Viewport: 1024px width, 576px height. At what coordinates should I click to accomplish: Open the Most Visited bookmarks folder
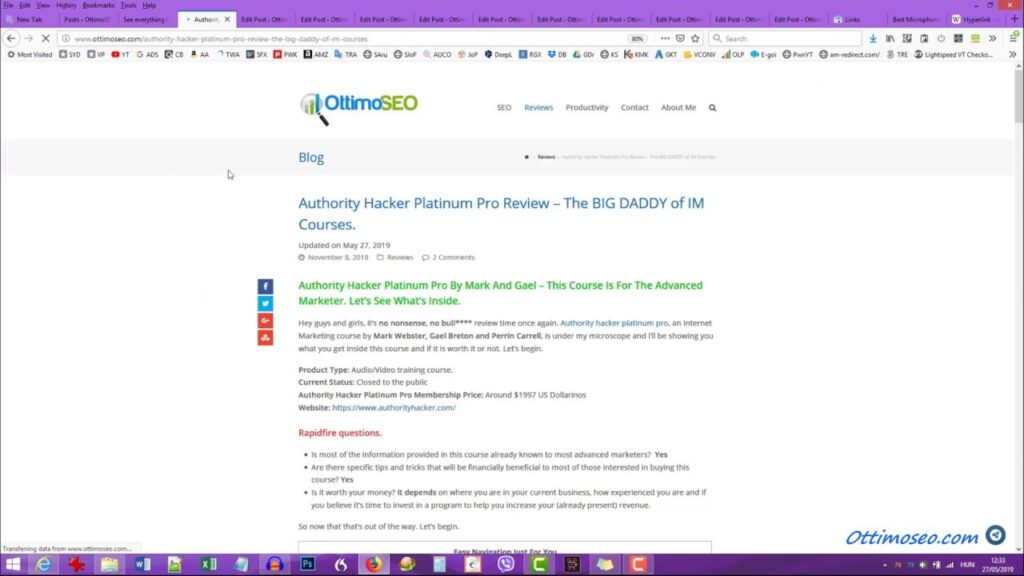click(x=29, y=55)
